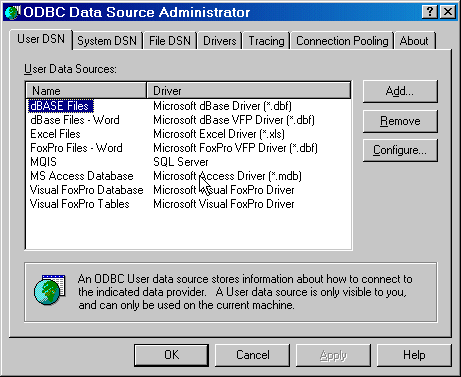Viewport: 461px width, 377px height.
Task: Close the ODBC Data Source Administrator window
Action: pos(448,12)
